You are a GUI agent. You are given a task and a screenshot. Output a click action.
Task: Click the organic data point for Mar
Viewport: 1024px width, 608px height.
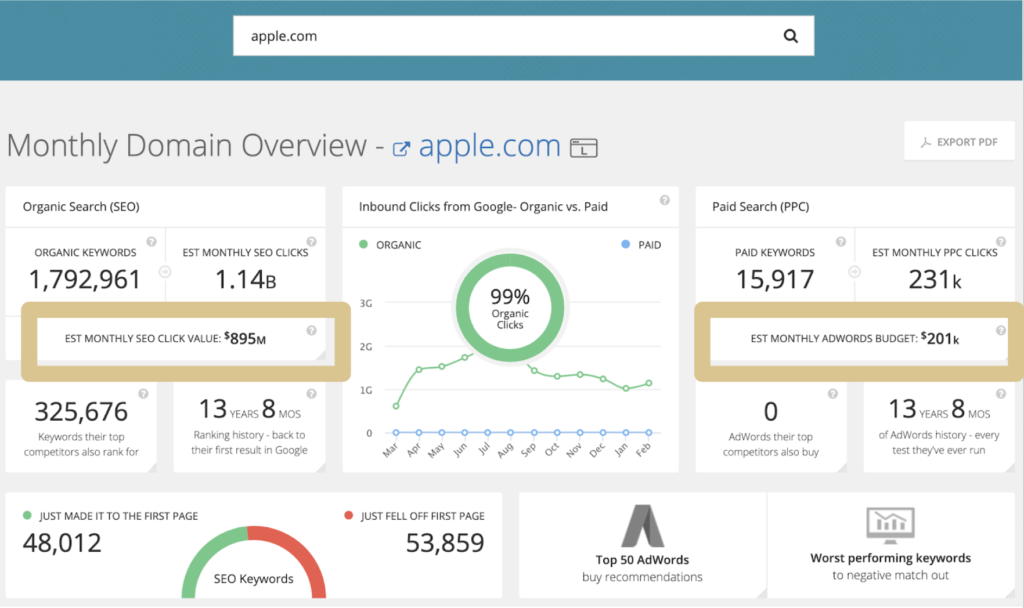[x=396, y=406]
